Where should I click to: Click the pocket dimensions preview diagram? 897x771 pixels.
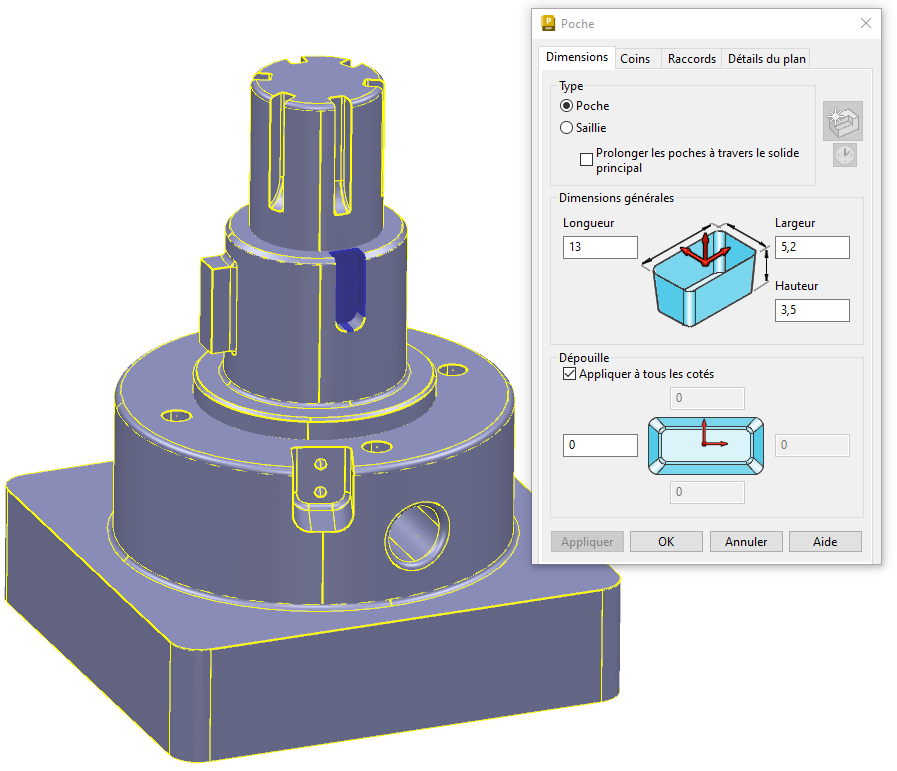click(x=705, y=276)
